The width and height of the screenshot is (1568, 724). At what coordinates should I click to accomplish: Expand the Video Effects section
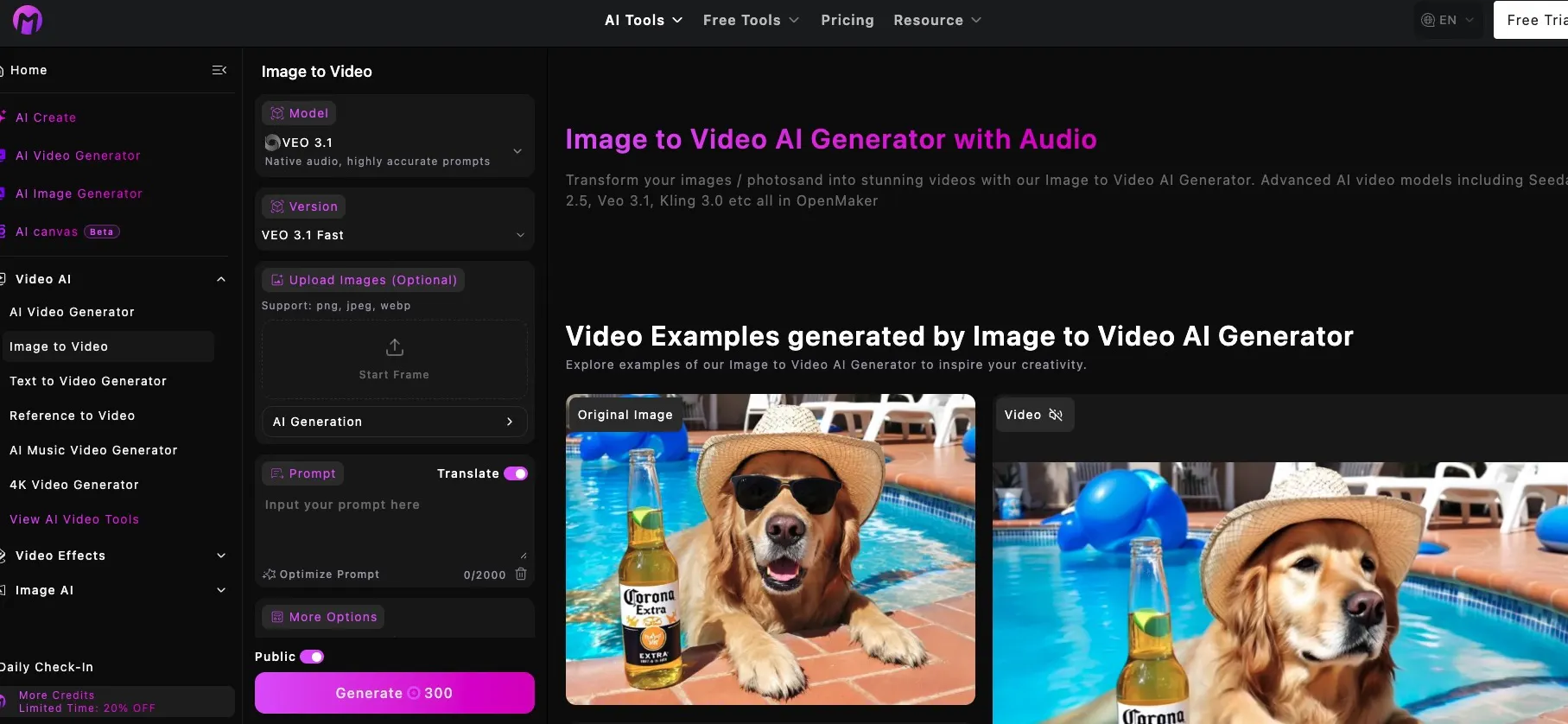click(221, 556)
